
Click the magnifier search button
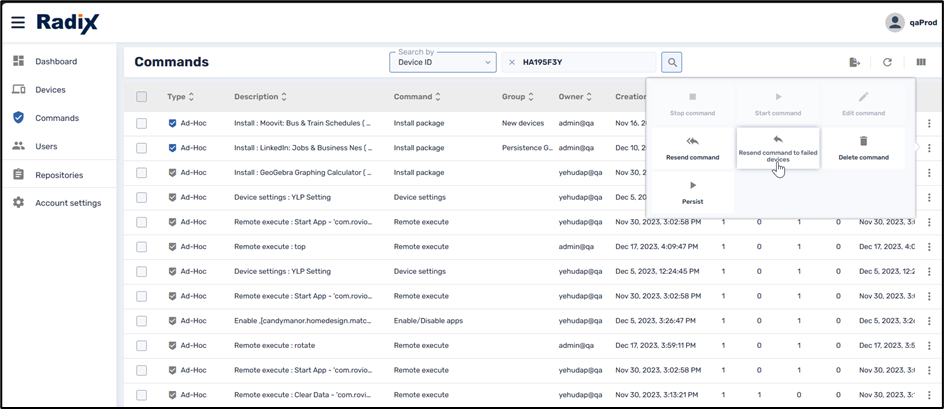[672, 62]
